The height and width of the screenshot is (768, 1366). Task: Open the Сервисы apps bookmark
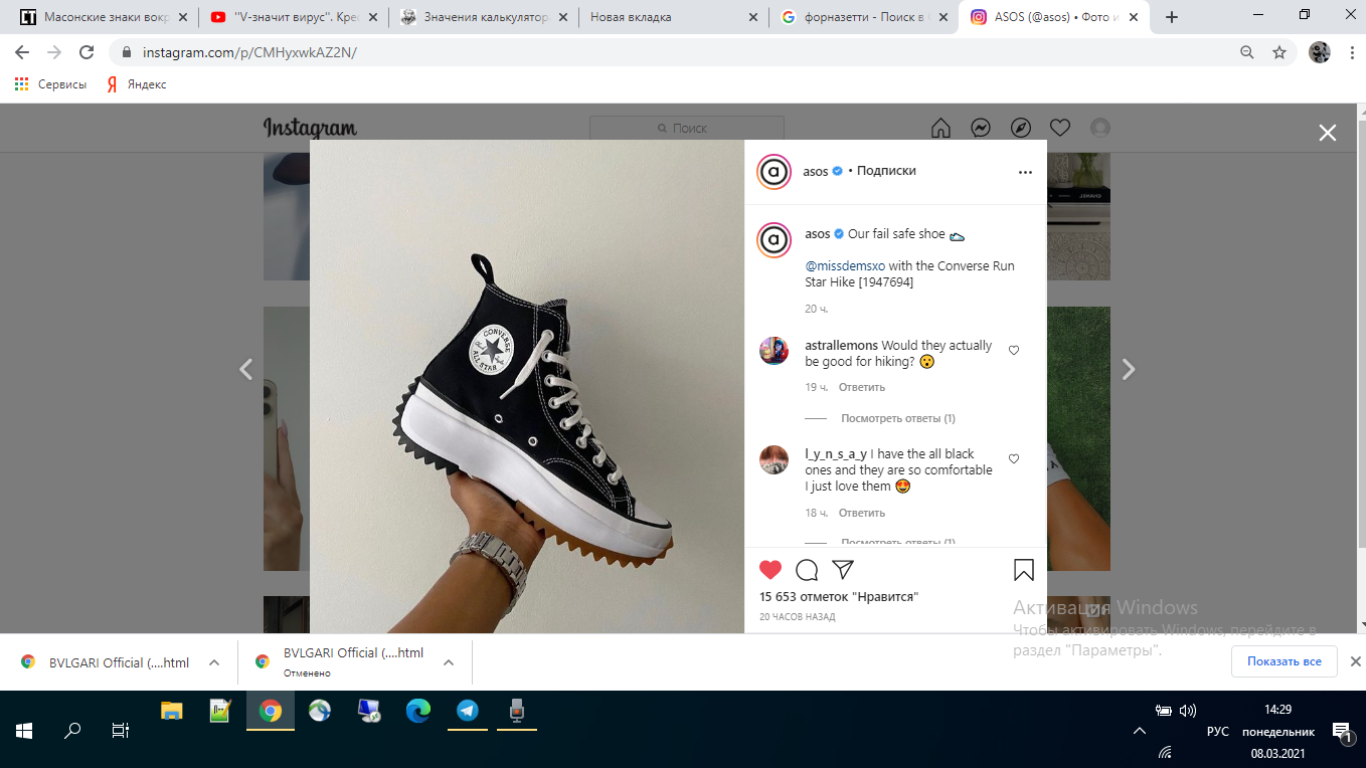[x=51, y=85]
